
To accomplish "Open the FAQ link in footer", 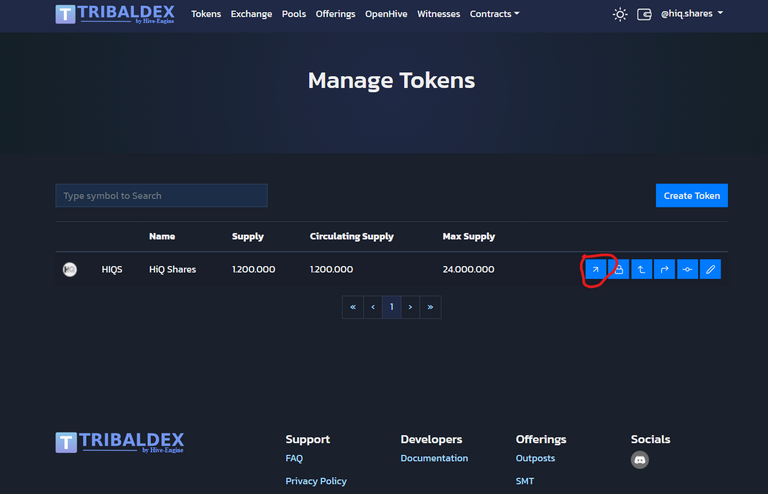I will (x=294, y=458).
